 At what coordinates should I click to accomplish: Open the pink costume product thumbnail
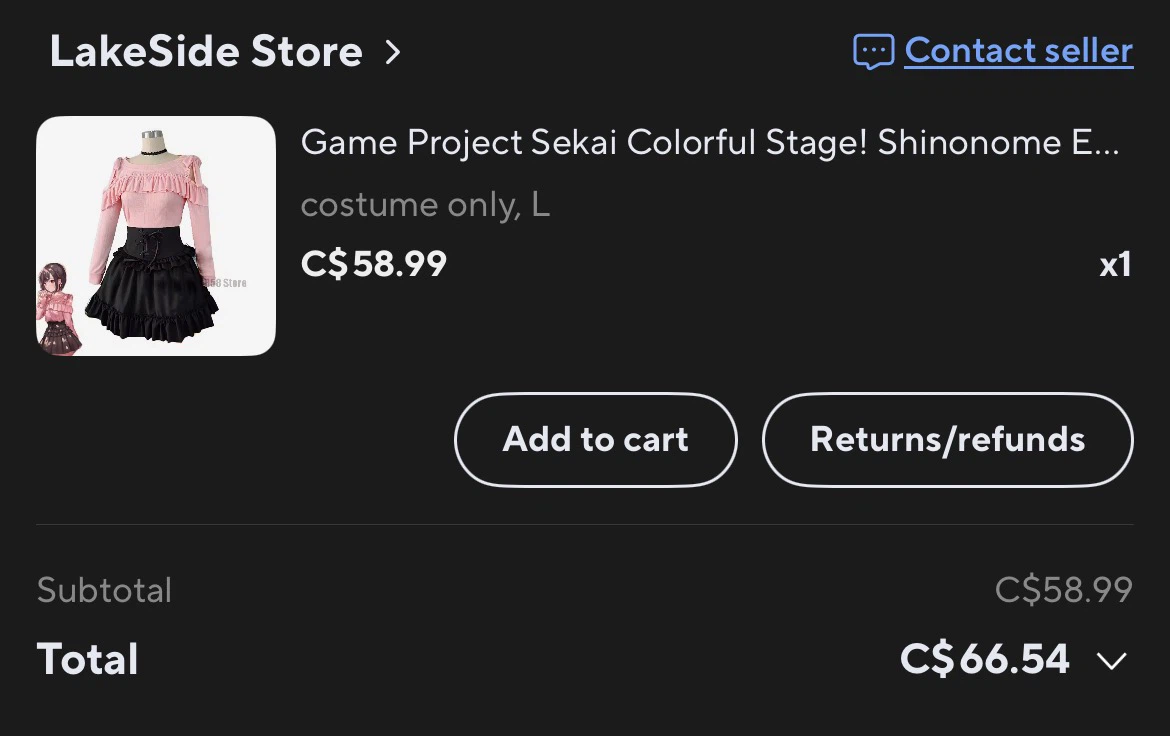(x=156, y=236)
